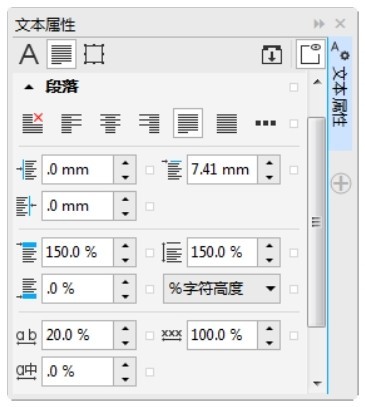Image resolution: width=365 pixels, height=407 pixels.
Task: Collapse the 段落 section triangle
Action: (29, 88)
